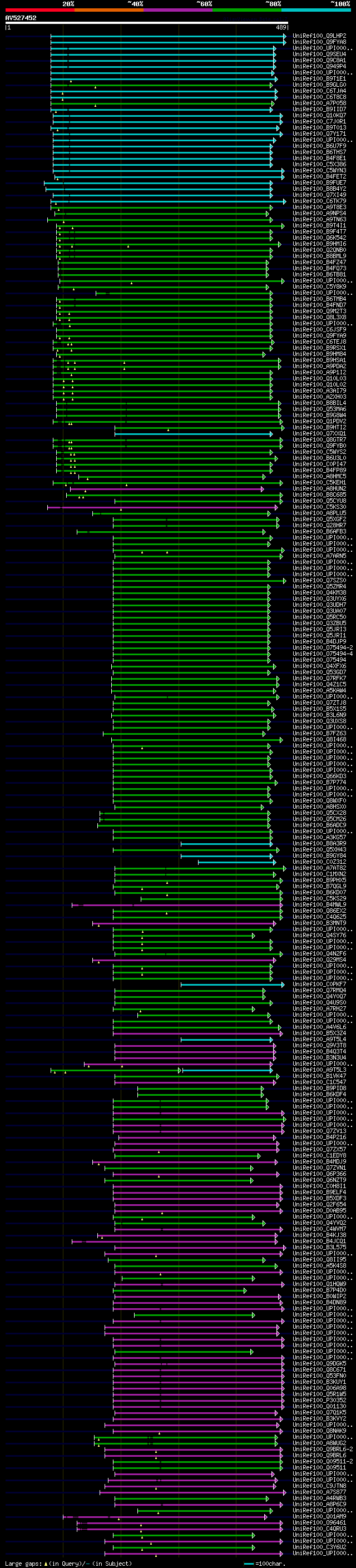Select the UniRef100_B4FZ47 label
This screenshot has width=356, height=1568.
point(319,263)
